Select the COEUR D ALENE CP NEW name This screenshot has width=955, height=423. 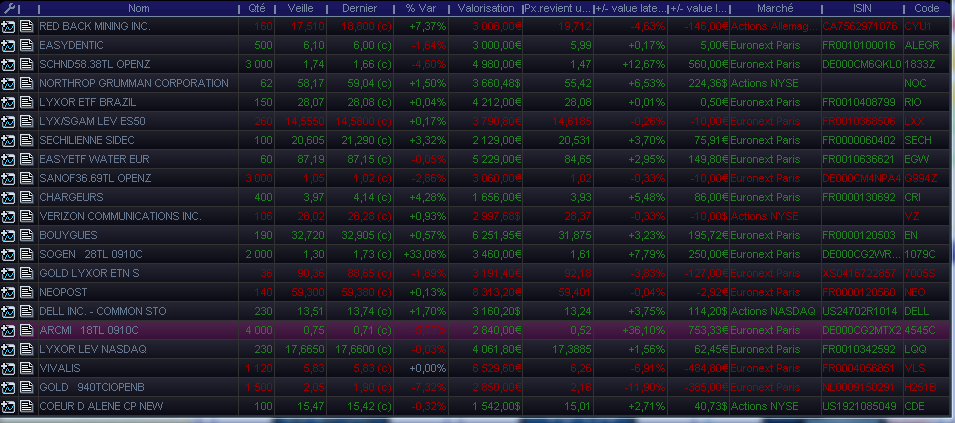pos(101,406)
